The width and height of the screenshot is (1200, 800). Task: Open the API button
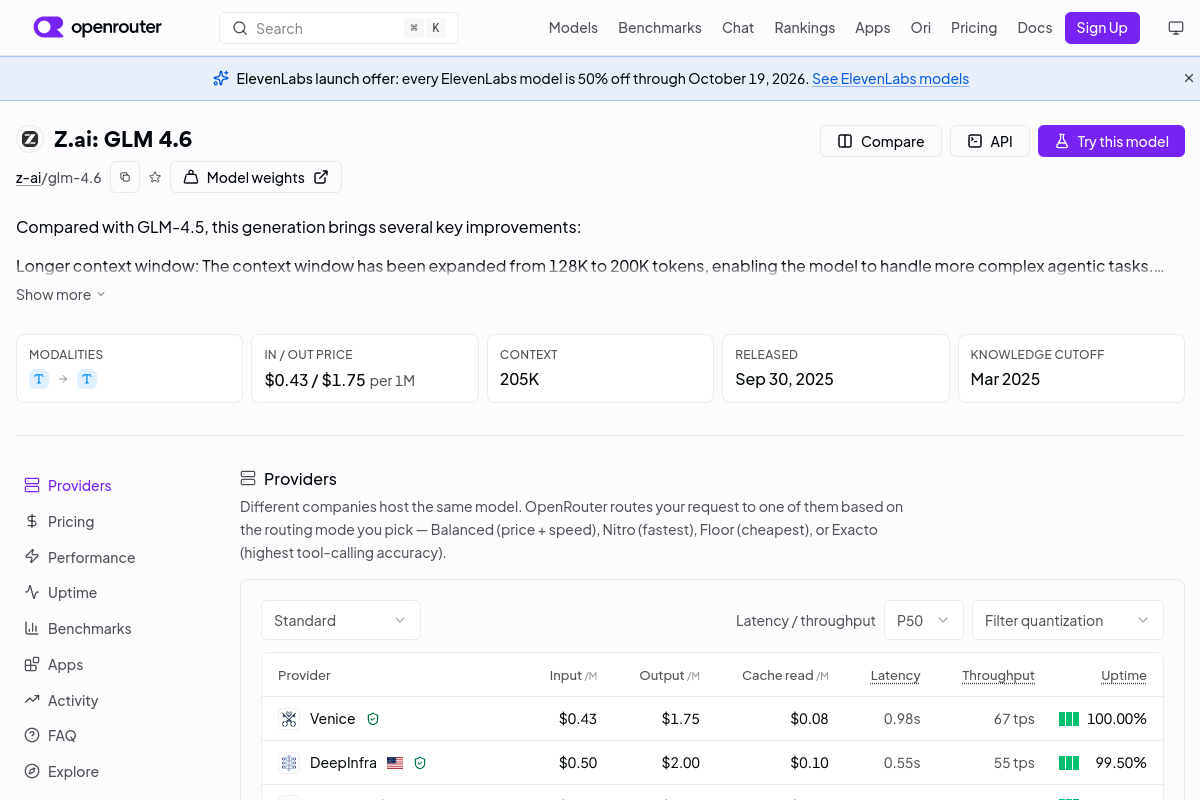point(990,141)
